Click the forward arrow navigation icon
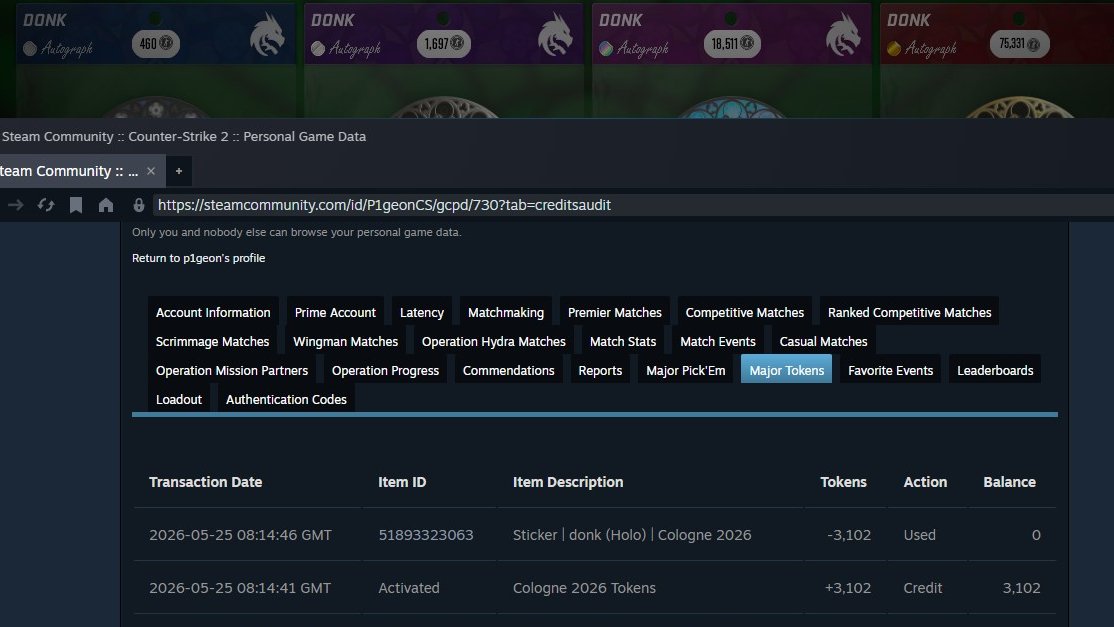The width and height of the screenshot is (1114, 627). [x=16, y=205]
